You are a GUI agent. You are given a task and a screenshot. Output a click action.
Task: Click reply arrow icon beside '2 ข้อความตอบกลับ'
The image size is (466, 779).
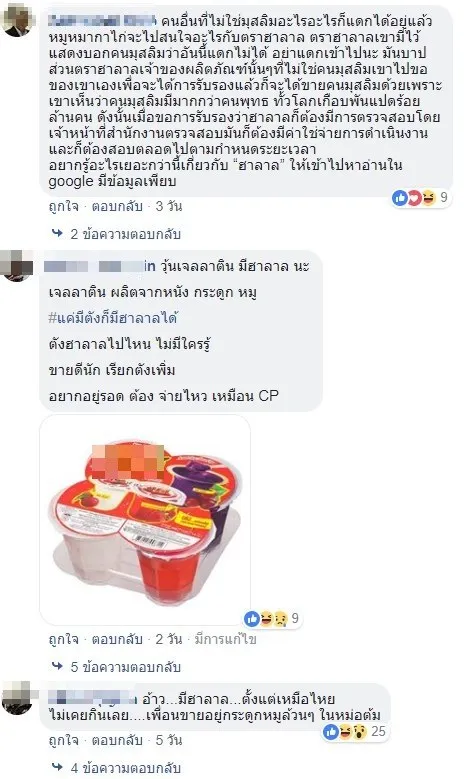tap(58, 233)
